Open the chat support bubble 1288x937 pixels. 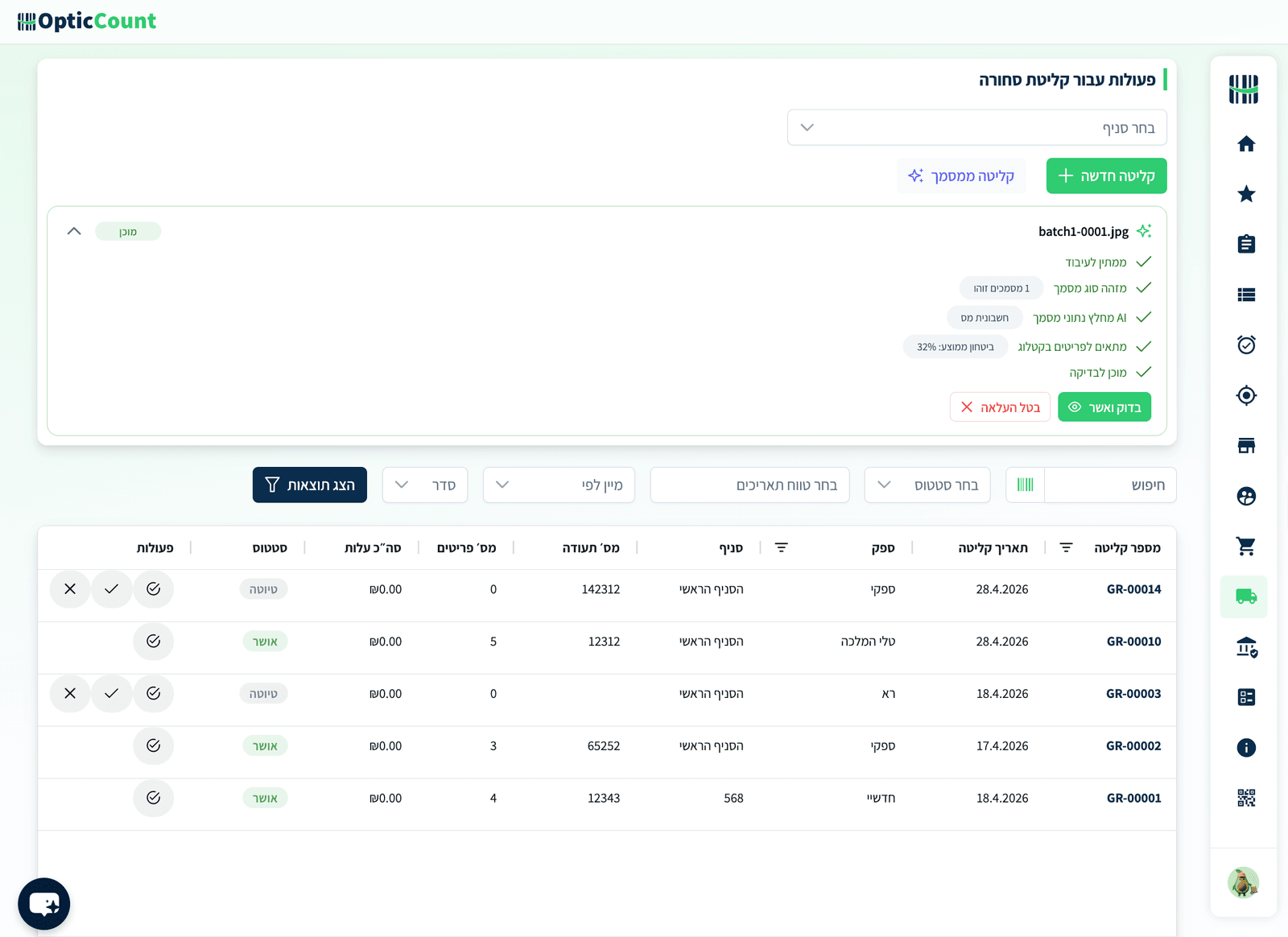click(x=44, y=904)
